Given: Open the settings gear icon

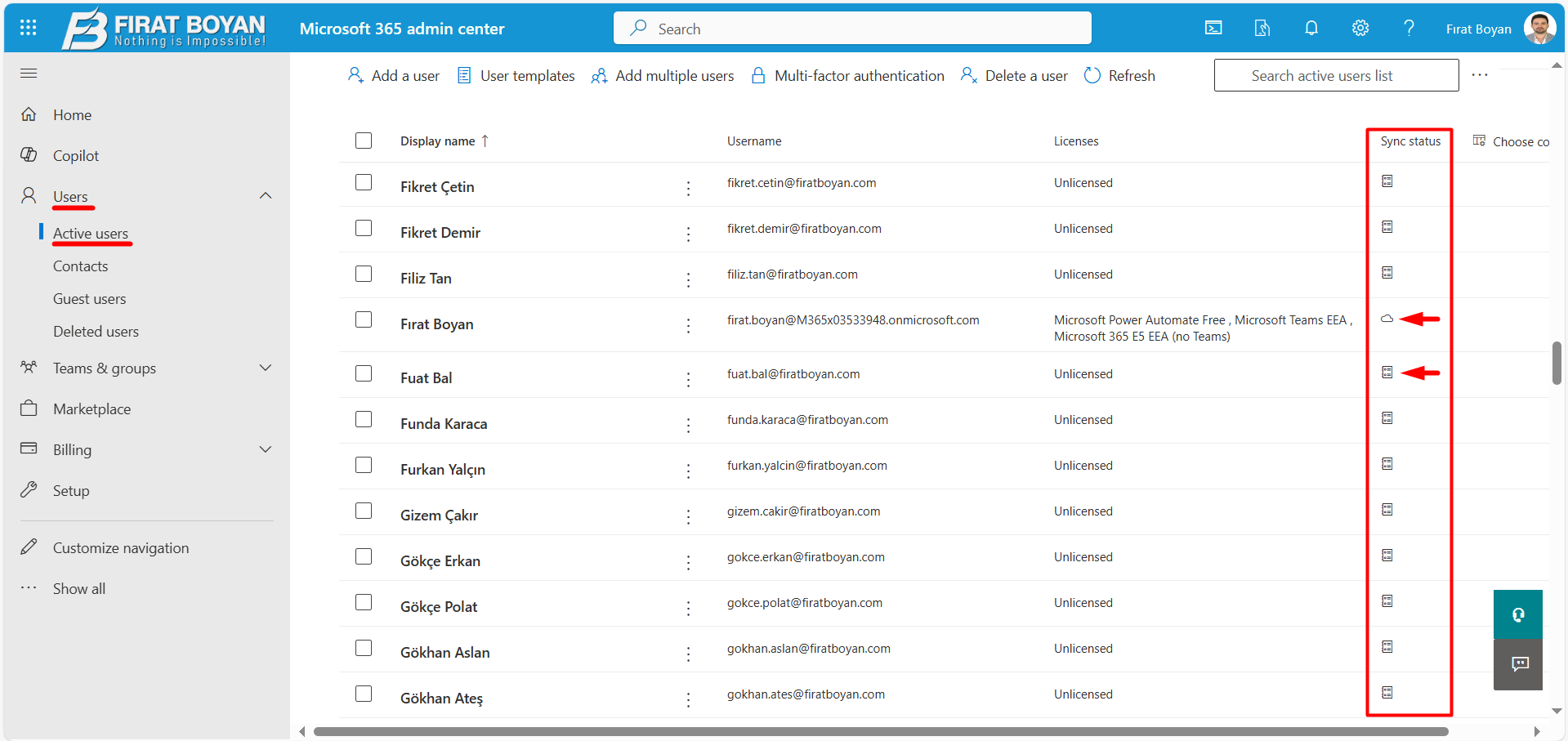Looking at the screenshot, I should coord(1360,29).
